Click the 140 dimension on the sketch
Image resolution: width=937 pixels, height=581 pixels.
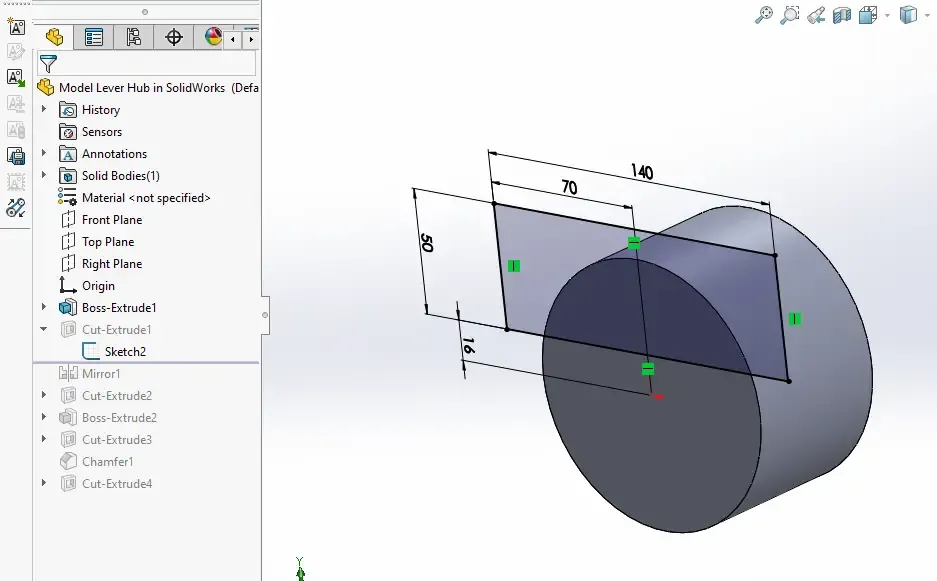(642, 172)
